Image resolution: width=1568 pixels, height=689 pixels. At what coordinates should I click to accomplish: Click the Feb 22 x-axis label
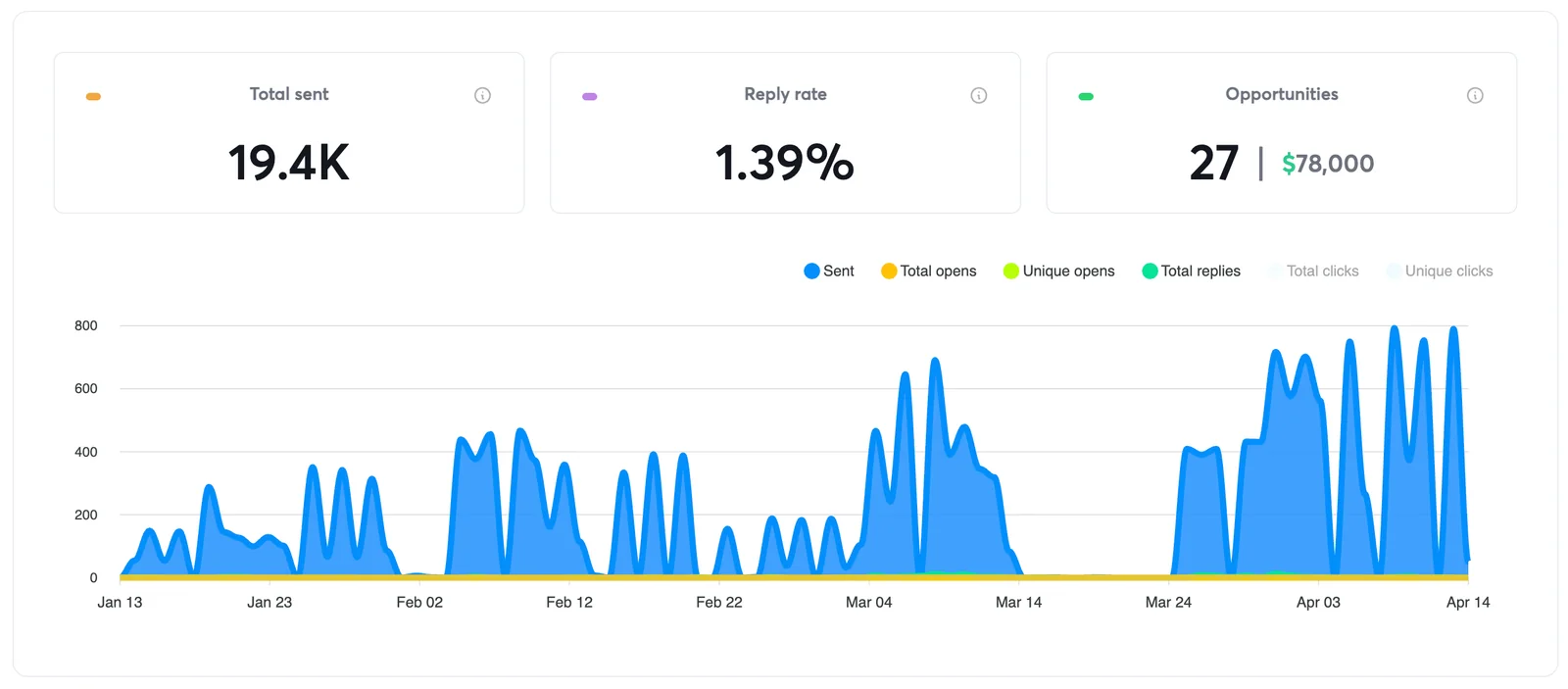pyautogui.click(x=719, y=603)
